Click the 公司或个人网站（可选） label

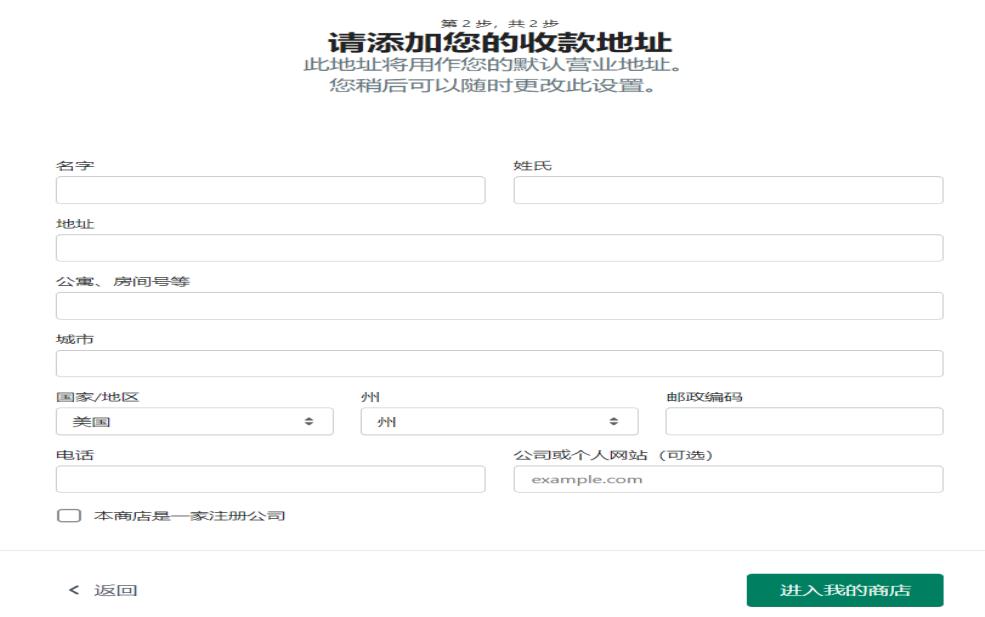(x=613, y=455)
